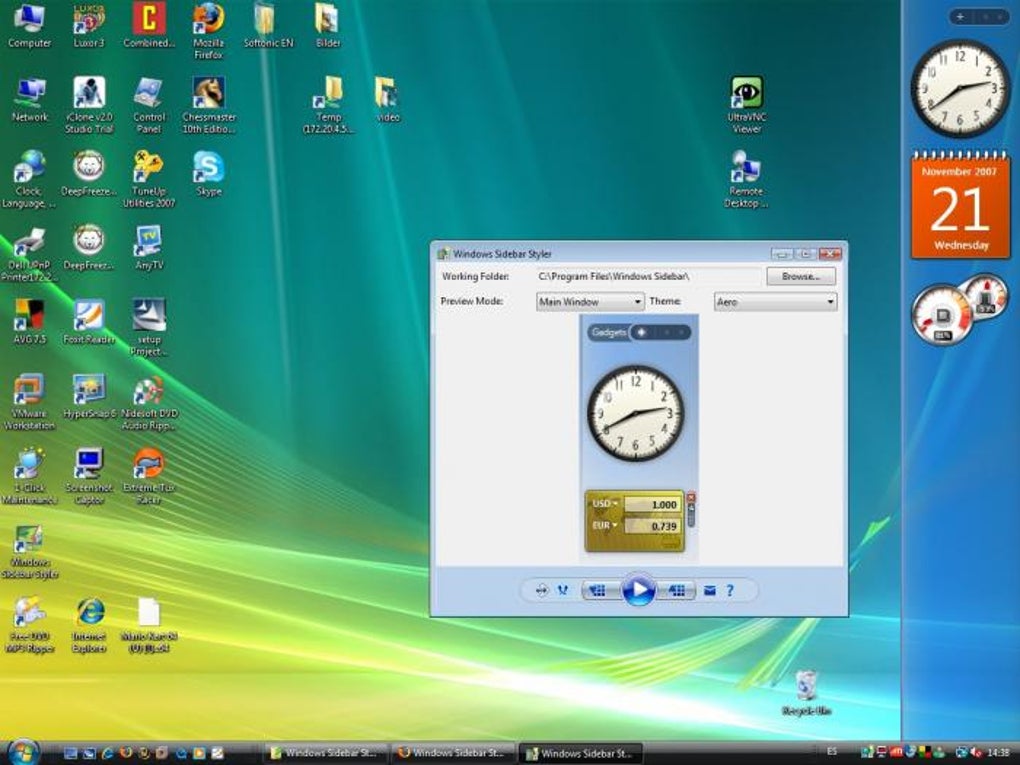Screen dimensions: 1020x765
Task: Click the ES language indicator on the taskbar
Action: click(x=832, y=752)
